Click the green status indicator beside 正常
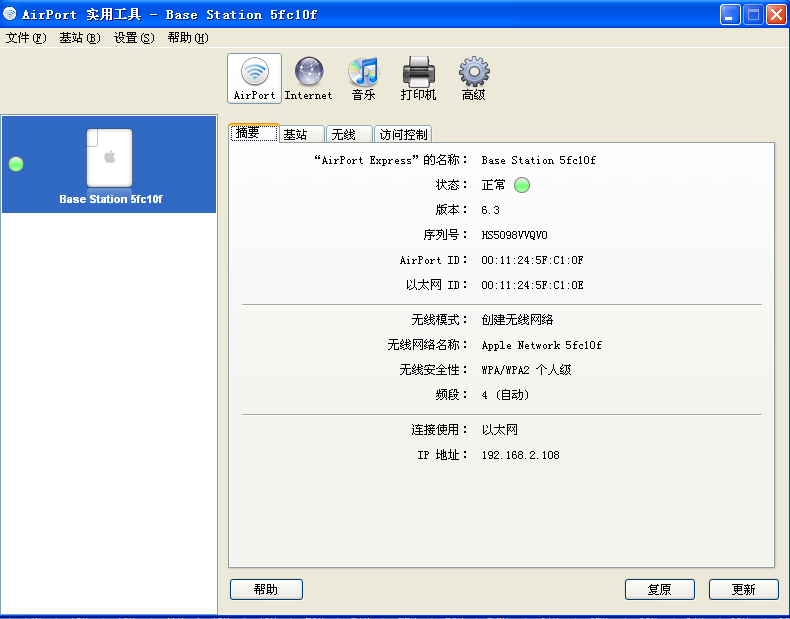 tap(522, 185)
